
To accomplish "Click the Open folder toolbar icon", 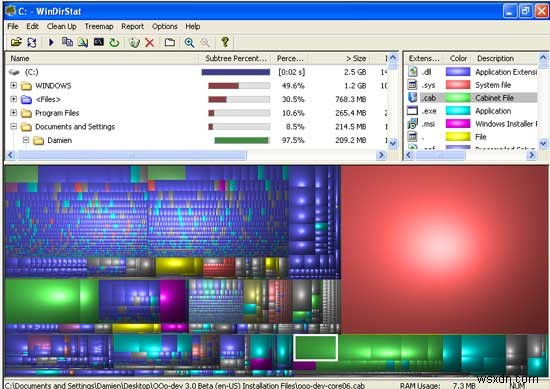I will pyautogui.click(x=16, y=42).
